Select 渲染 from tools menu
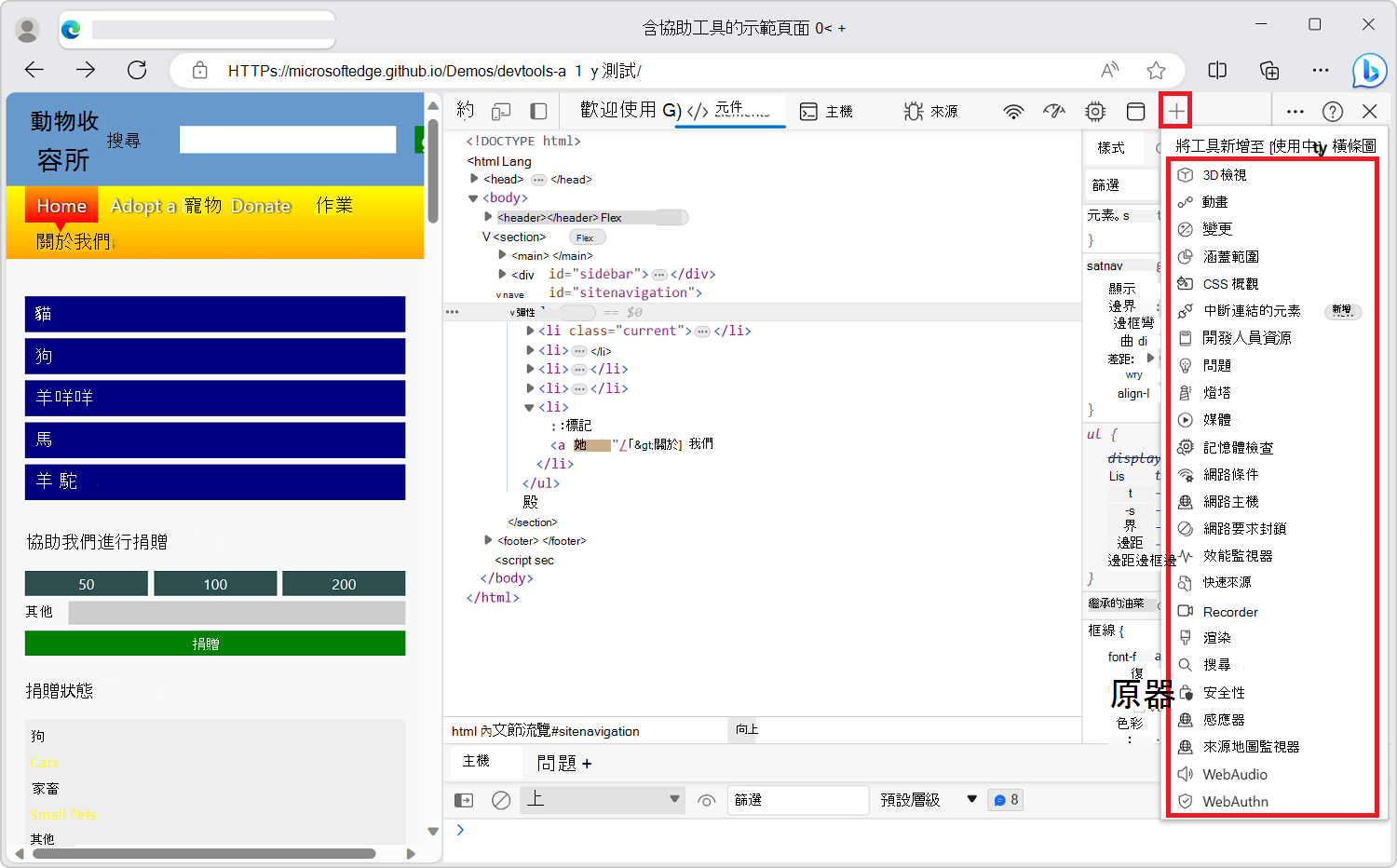The width and height of the screenshot is (1397, 868). (x=1272, y=638)
